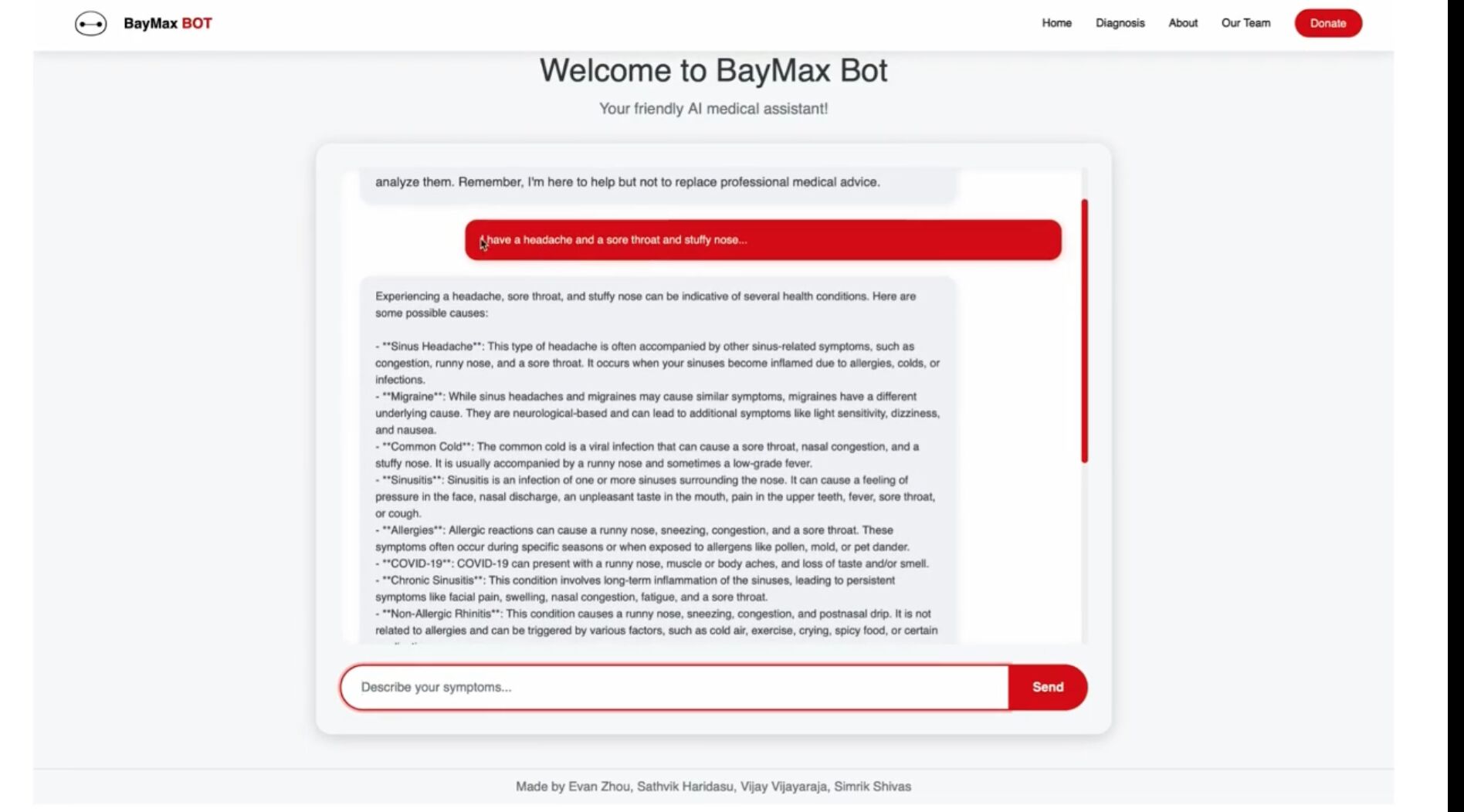Click the red Donate button
The height and width of the screenshot is (812, 1464).
(1328, 23)
